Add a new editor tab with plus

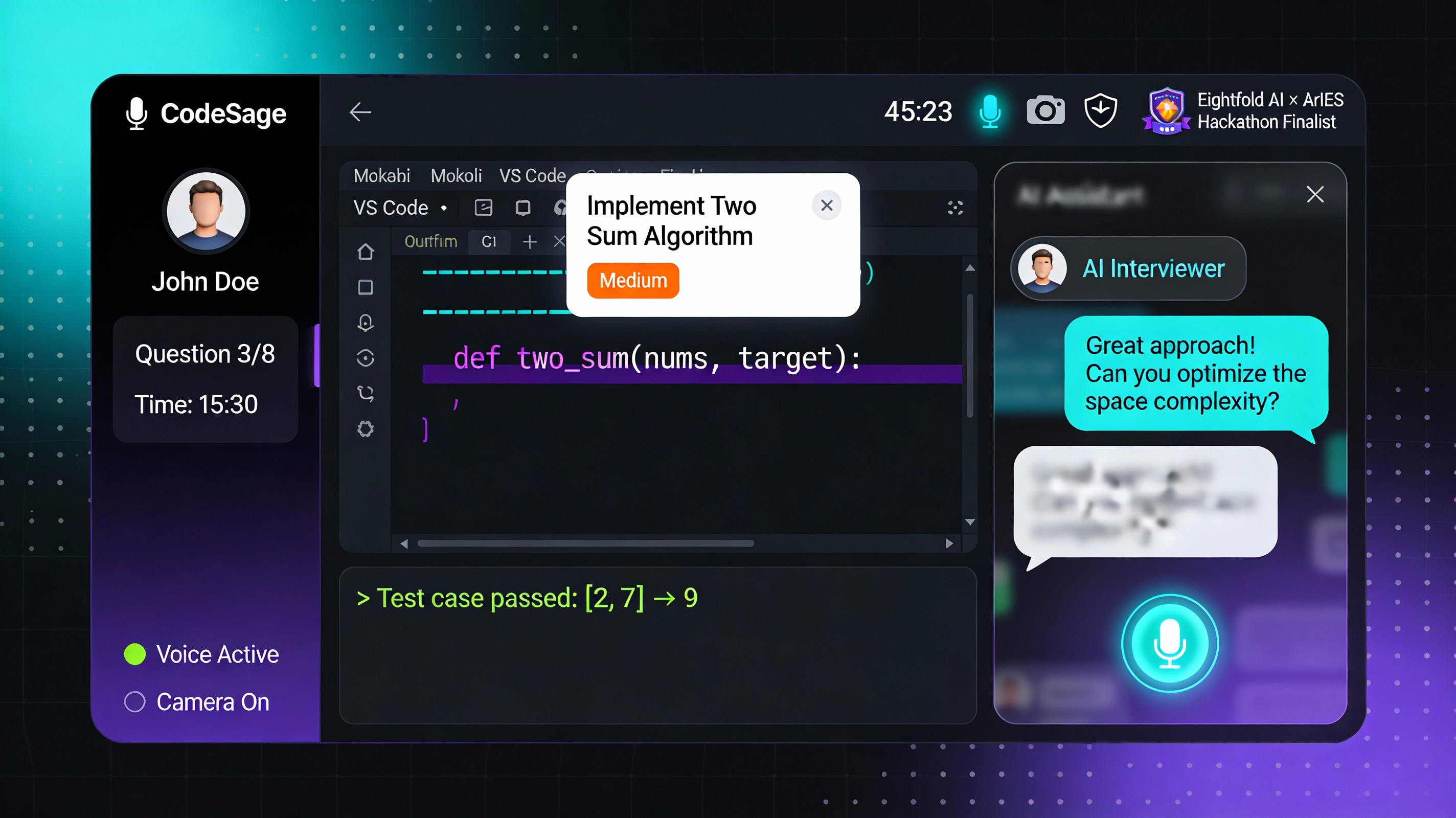[x=530, y=242]
